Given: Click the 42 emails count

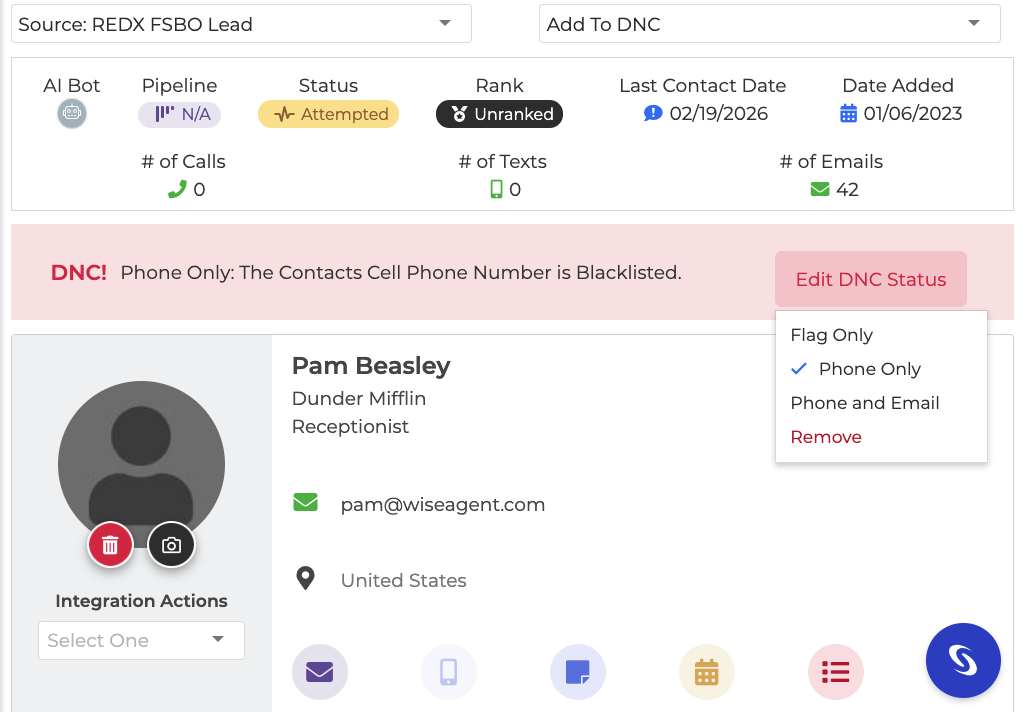Looking at the screenshot, I should 847,190.
